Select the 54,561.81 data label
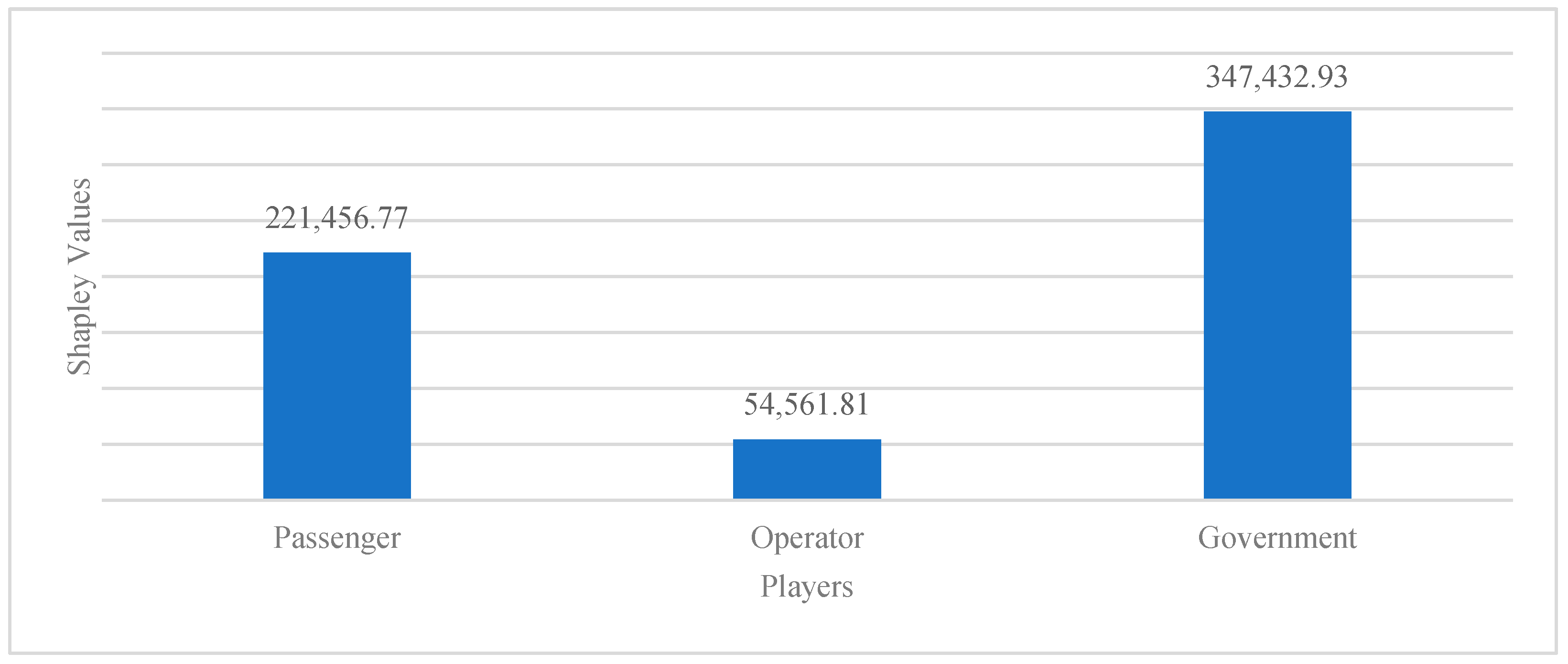The width and height of the screenshot is (1568, 664). [x=807, y=405]
